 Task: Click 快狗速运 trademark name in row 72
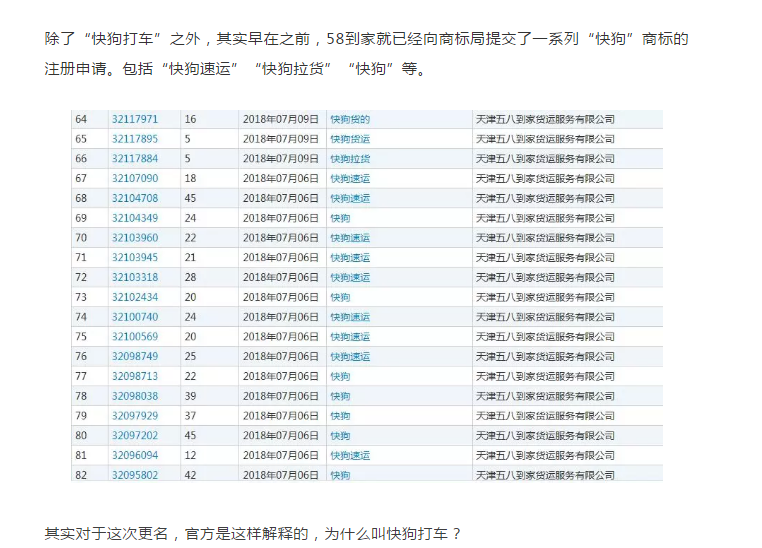(x=350, y=277)
